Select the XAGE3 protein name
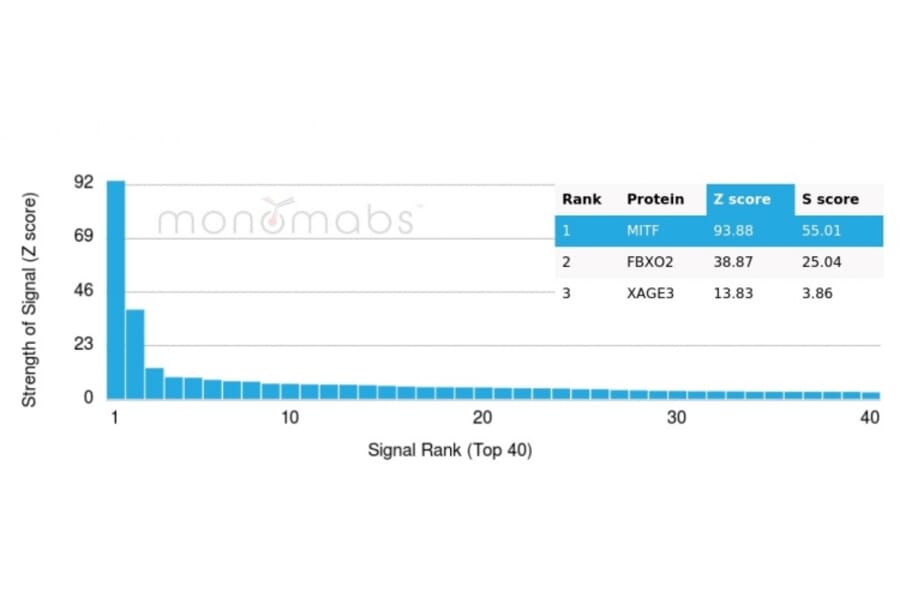Image resolution: width=900 pixels, height=594 pixels. coord(650,293)
